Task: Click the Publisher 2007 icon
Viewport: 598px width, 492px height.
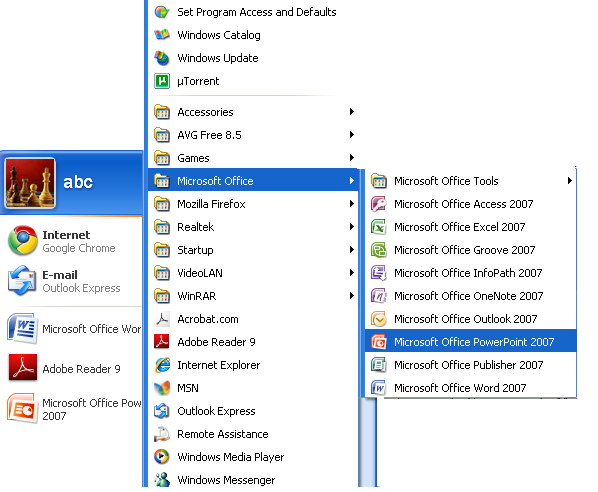Action: [379, 365]
